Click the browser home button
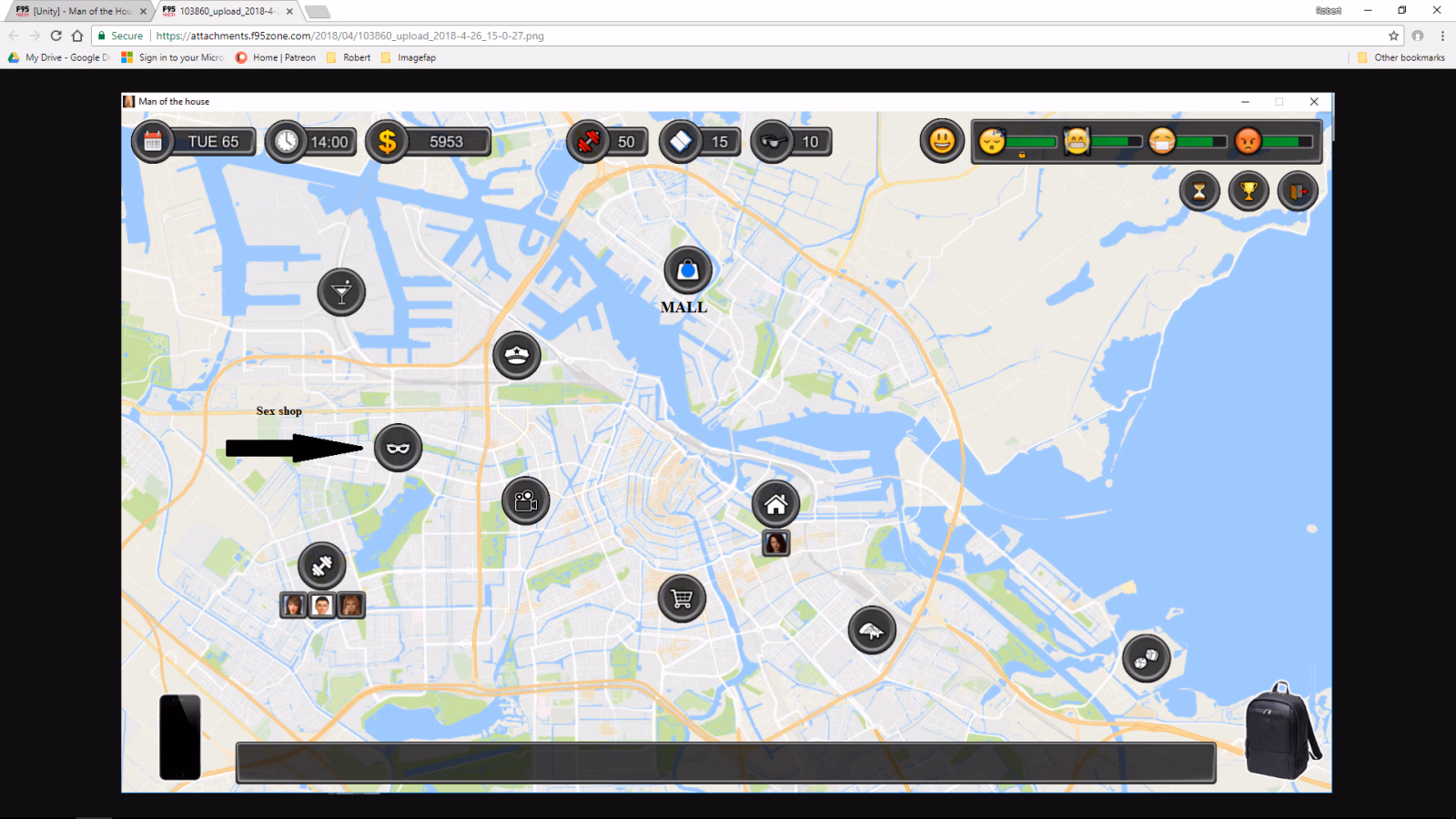 77,35
